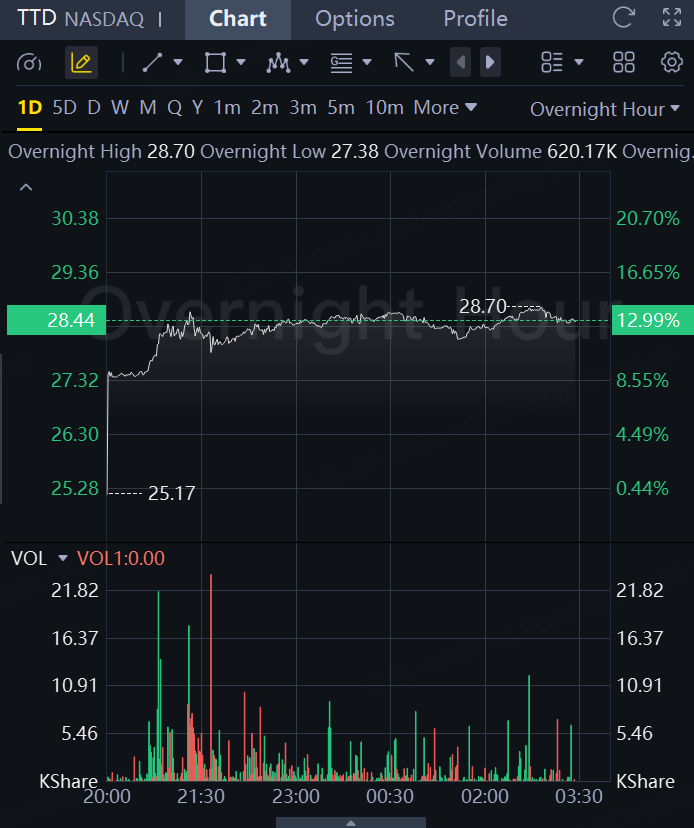Expand the annotation tool dropdown arrow
This screenshot has height=828, width=694.
click(367, 62)
